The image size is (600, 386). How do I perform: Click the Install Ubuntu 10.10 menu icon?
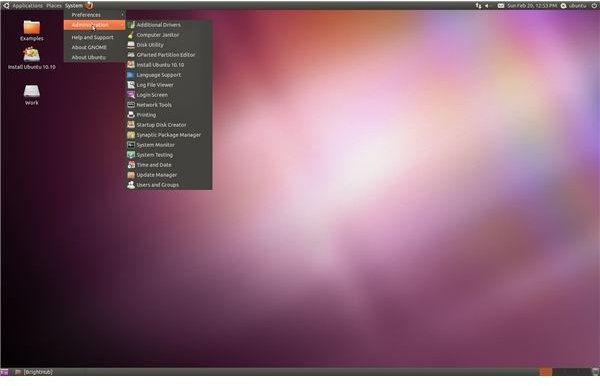pos(131,65)
